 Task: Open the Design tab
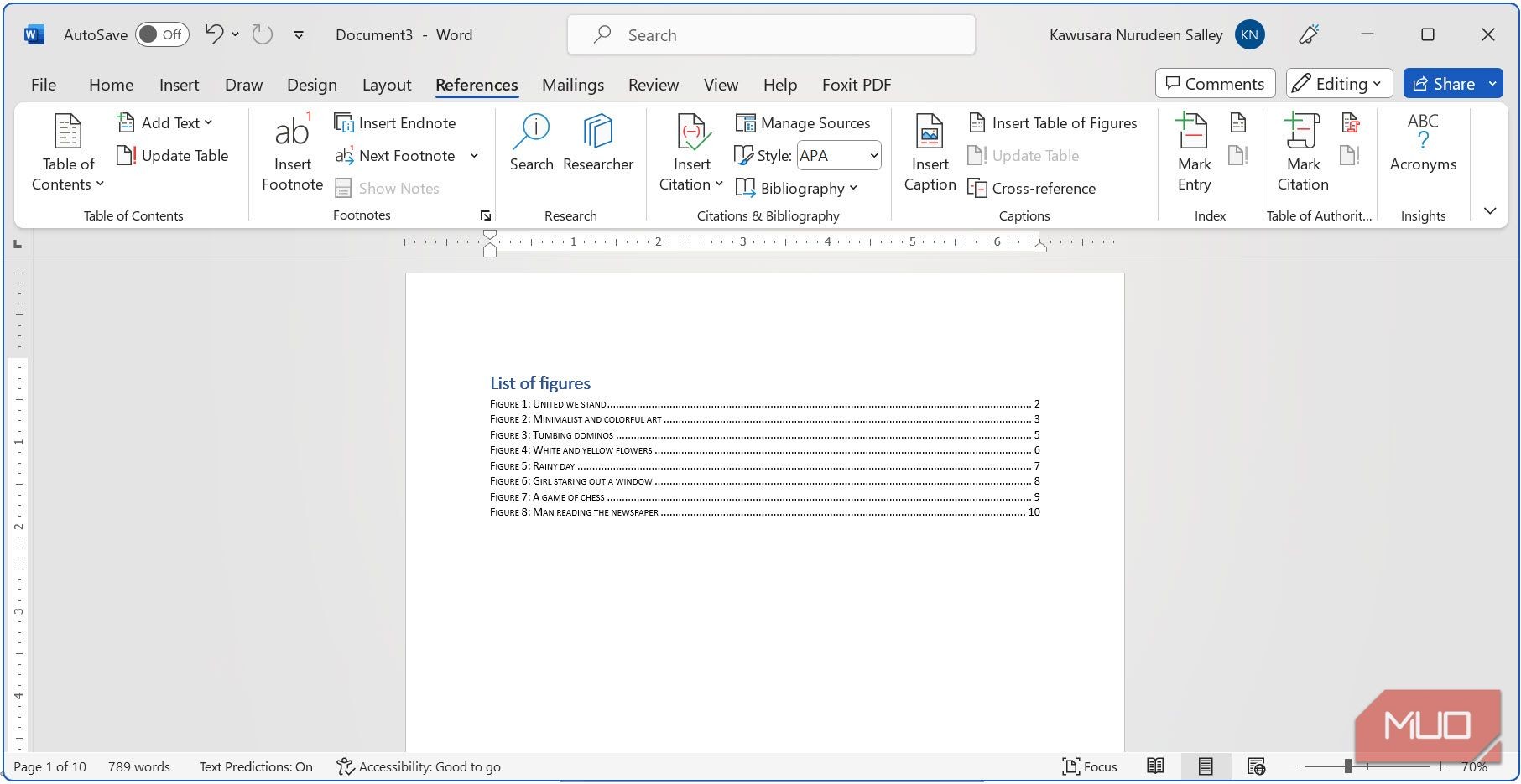[x=311, y=85]
